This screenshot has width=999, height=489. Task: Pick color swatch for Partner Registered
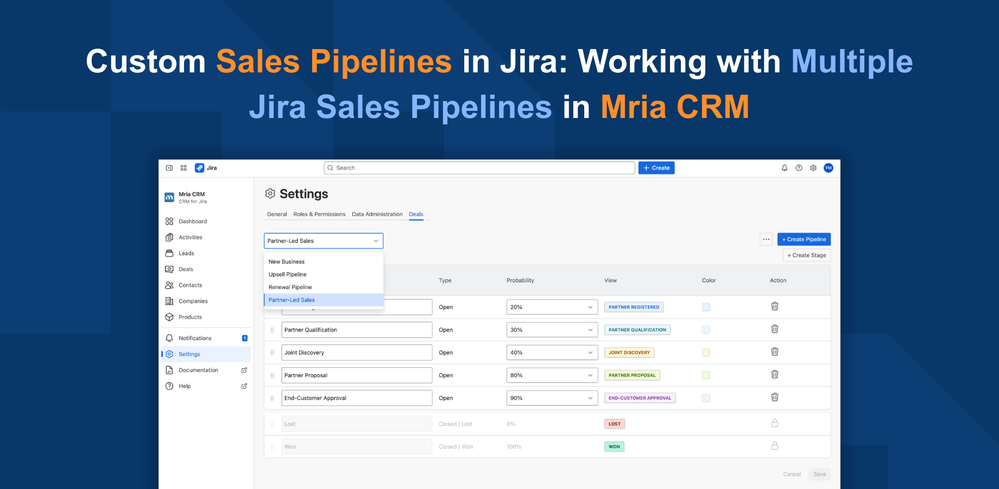(x=706, y=307)
